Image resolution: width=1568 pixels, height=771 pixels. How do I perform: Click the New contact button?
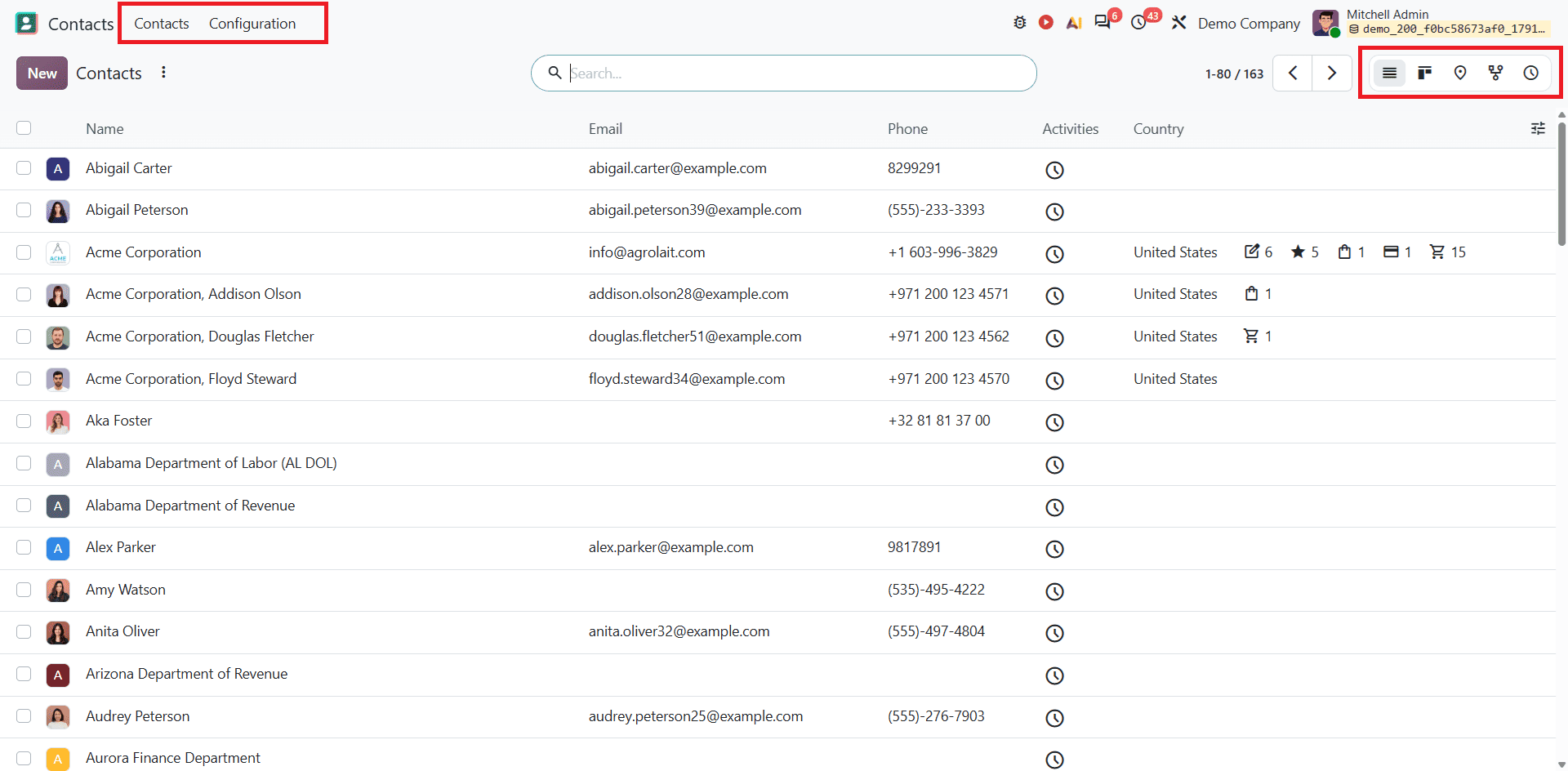pos(42,74)
